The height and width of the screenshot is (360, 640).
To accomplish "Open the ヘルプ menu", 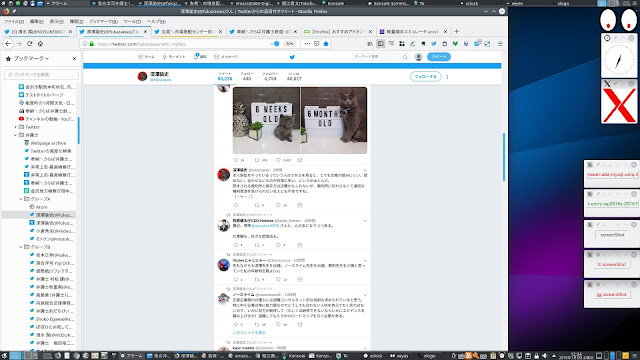I will 156,21.
